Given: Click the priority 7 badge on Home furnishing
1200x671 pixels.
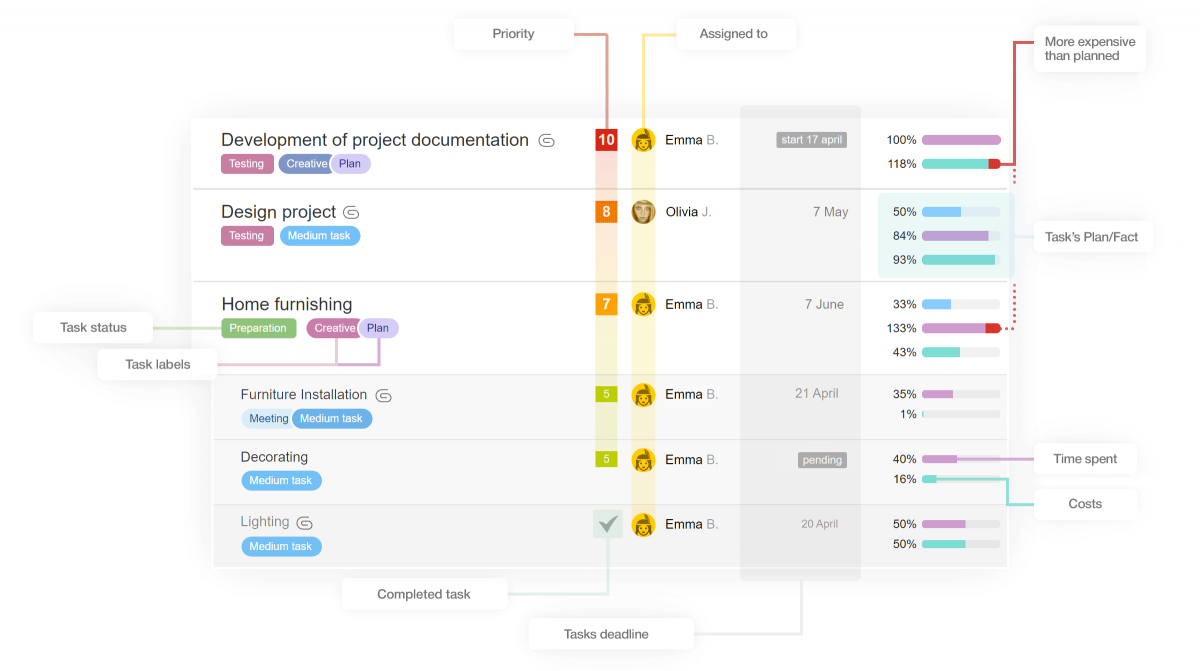Looking at the screenshot, I should pyautogui.click(x=606, y=304).
